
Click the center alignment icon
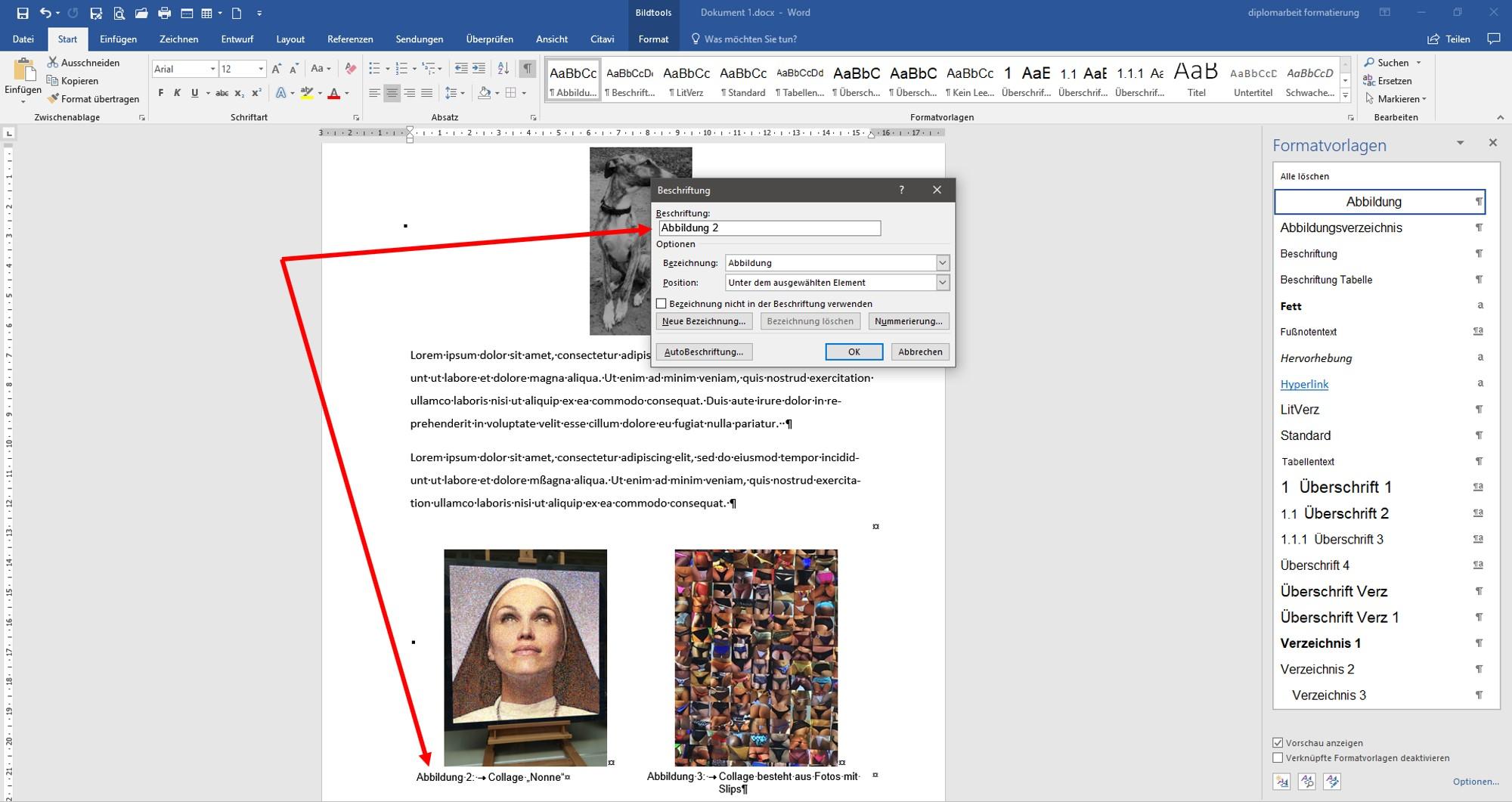point(392,93)
